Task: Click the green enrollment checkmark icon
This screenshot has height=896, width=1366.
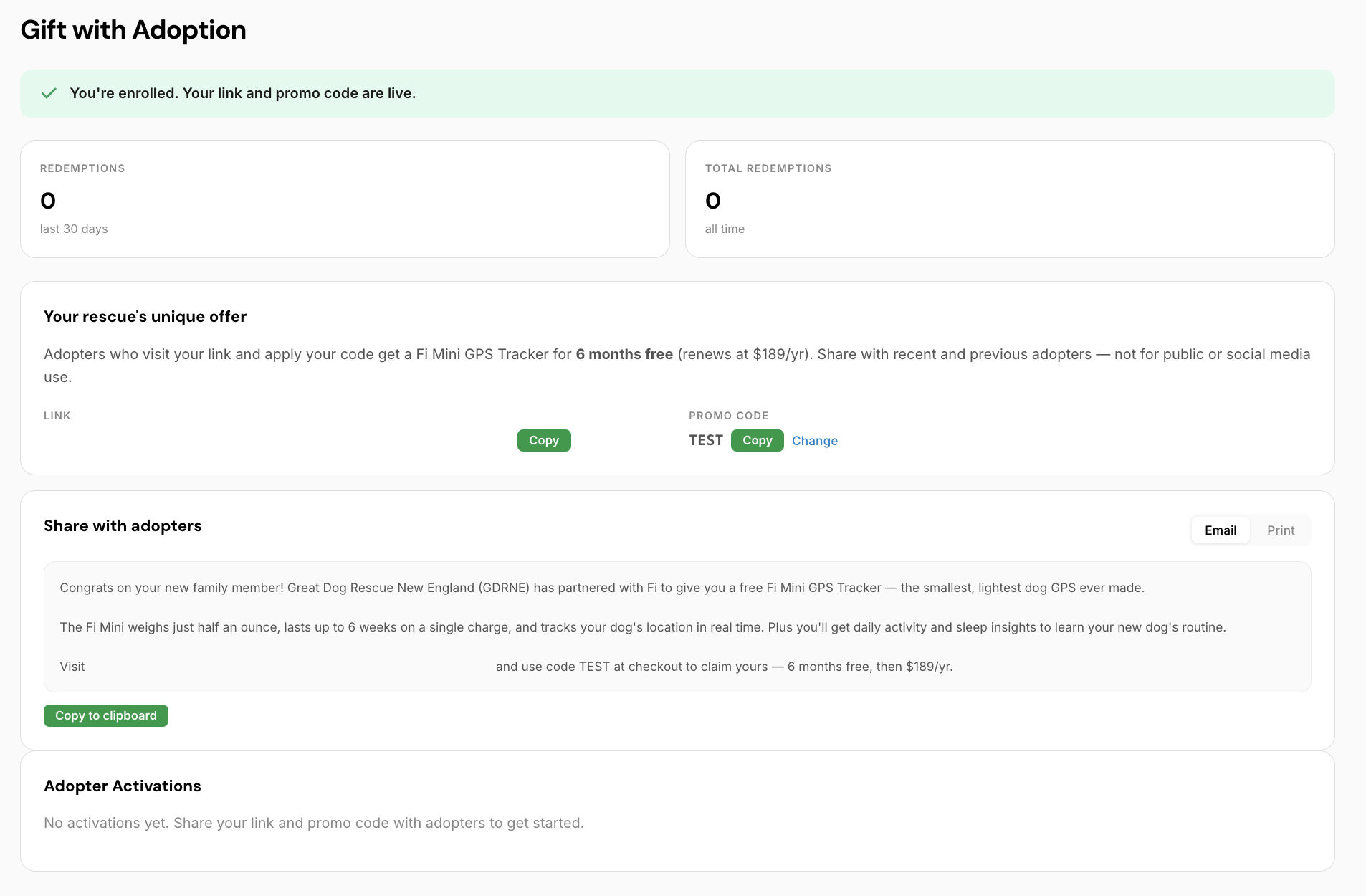Action: tap(49, 93)
